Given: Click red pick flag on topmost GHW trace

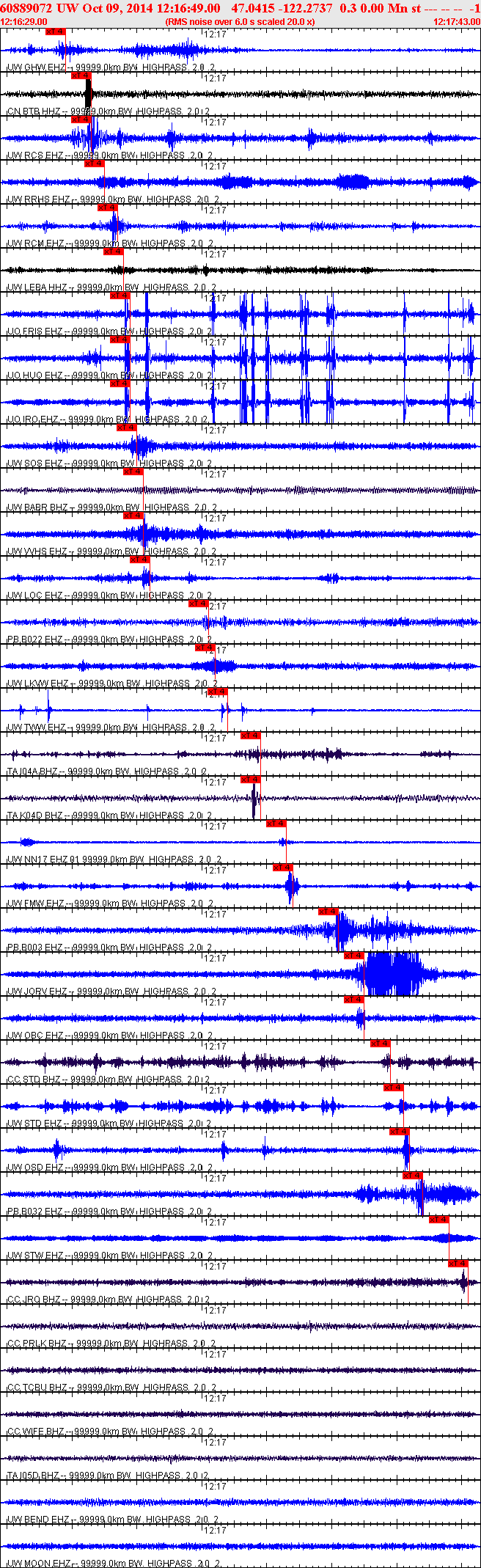Looking at the screenshot, I should pos(56,32).
